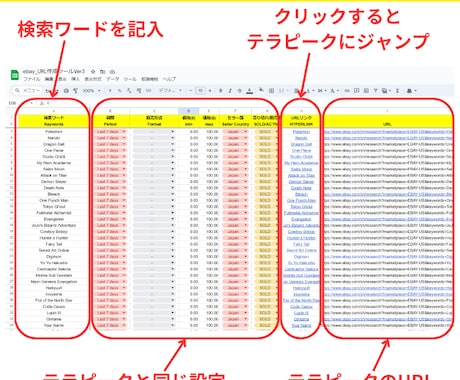Click the menu search box
The height and width of the screenshot is (380, 460).
(27, 91)
